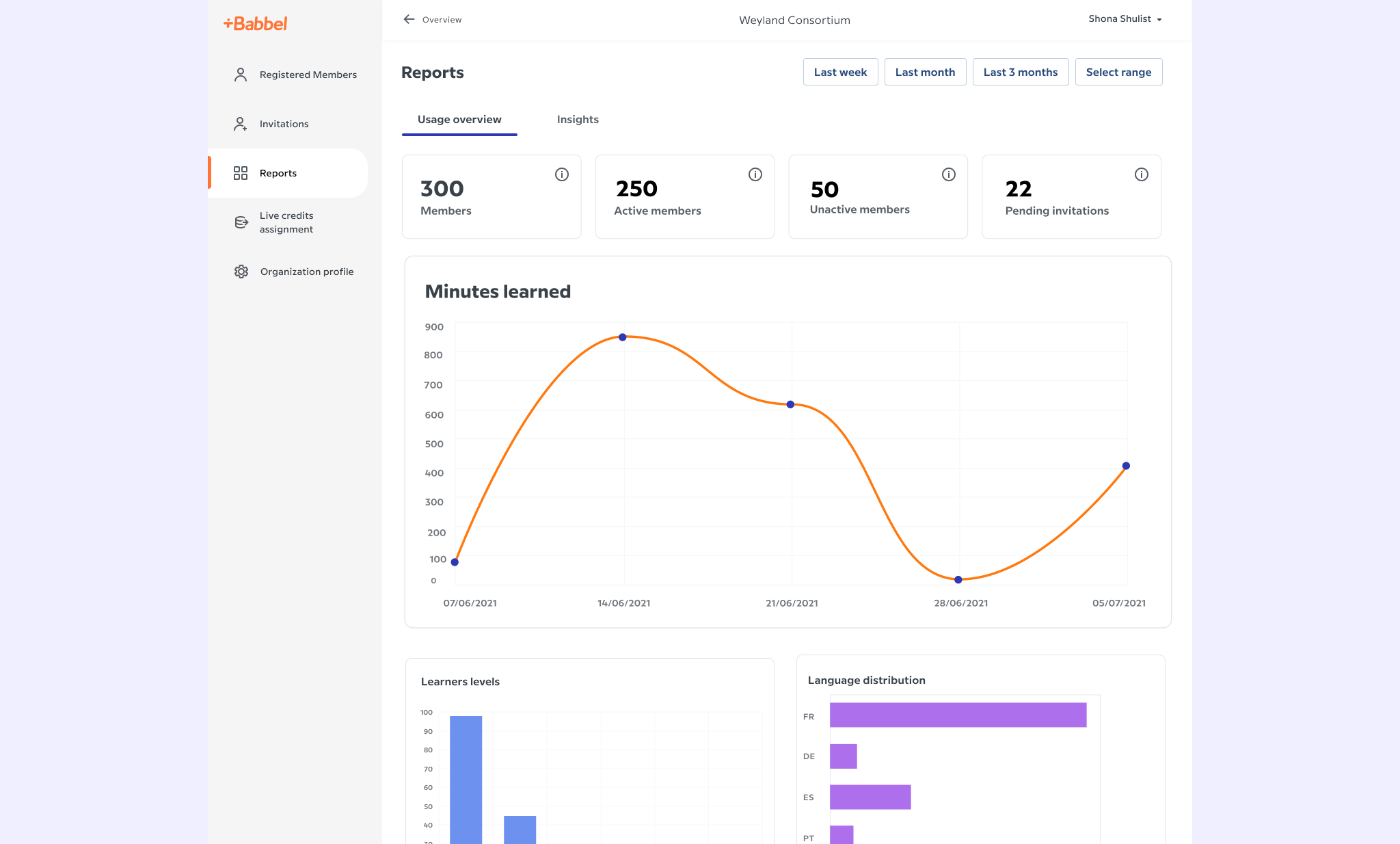The height and width of the screenshot is (844, 1400).
Task: Click the 900 y-axis label
Action: click(434, 327)
